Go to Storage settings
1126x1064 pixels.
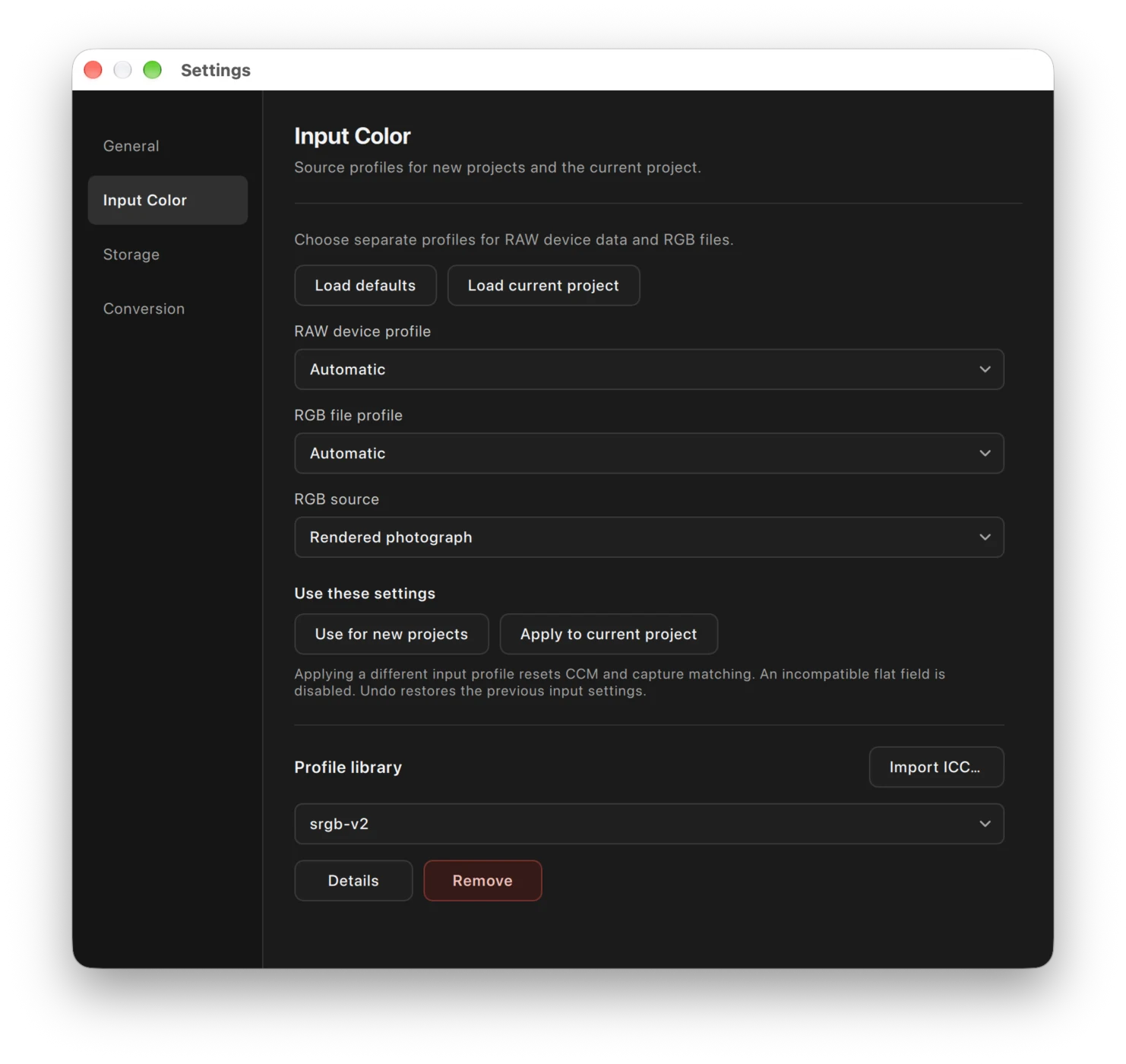[x=167, y=255]
